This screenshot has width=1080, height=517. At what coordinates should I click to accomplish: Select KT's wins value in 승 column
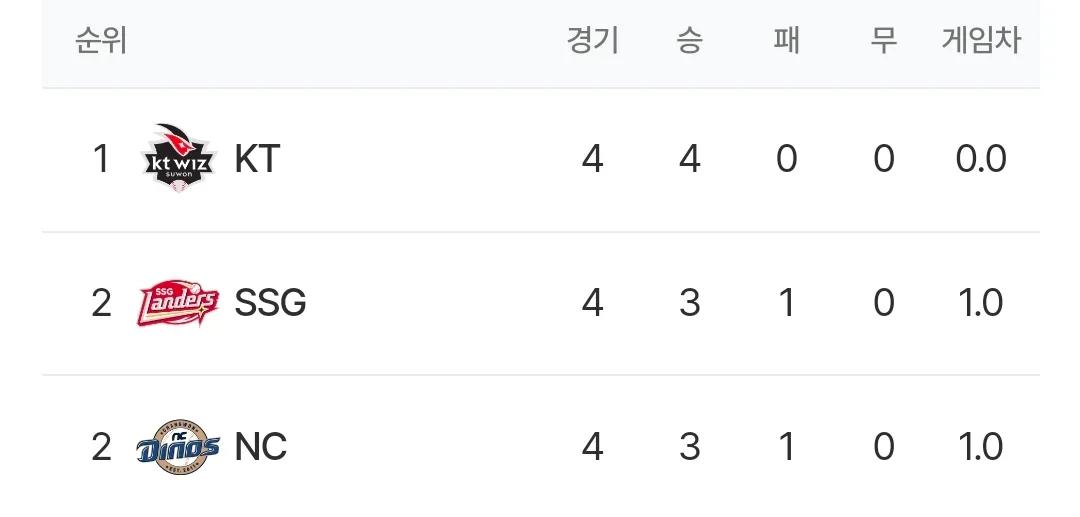coord(689,159)
